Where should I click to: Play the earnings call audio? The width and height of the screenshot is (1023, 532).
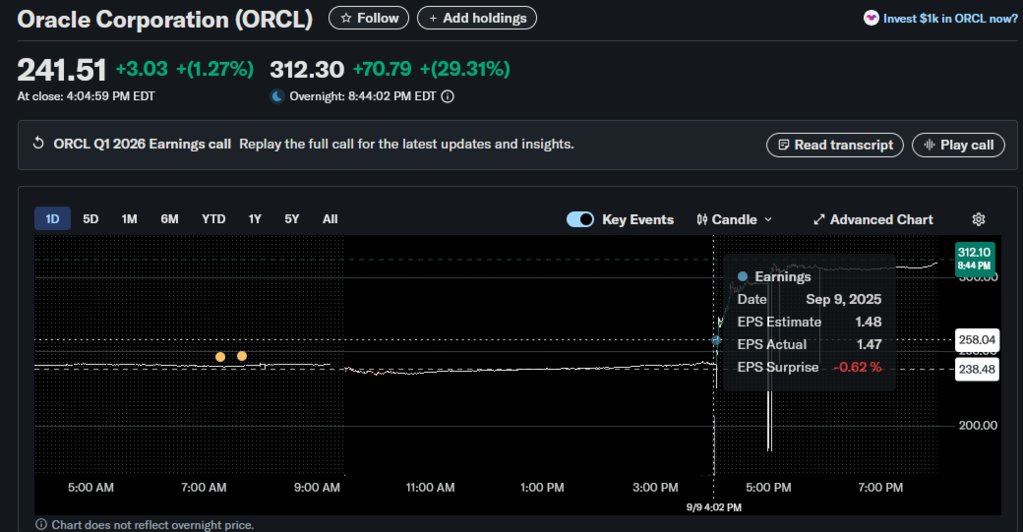[958, 145]
